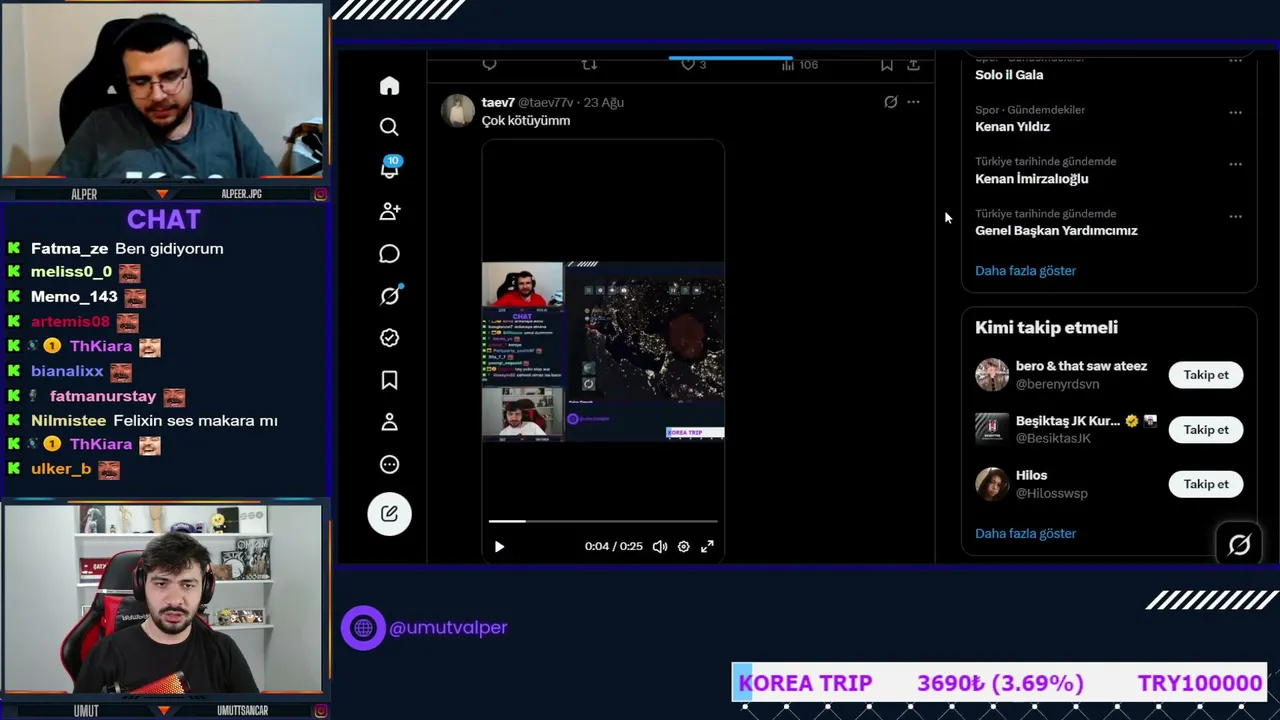Screen dimensions: 1280x720
Task: View analytics showing 106 views
Action: 799,64
